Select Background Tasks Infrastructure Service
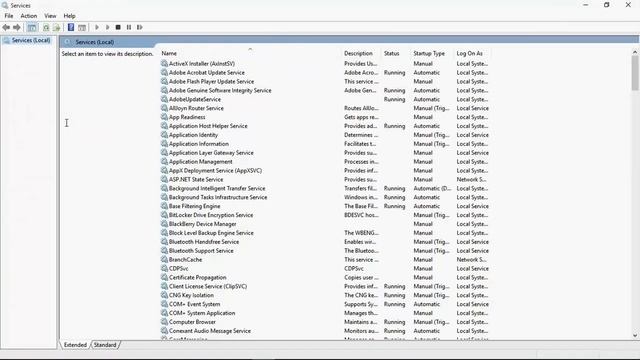The height and width of the screenshot is (360, 640). pyautogui.click(x=218, y=197)
